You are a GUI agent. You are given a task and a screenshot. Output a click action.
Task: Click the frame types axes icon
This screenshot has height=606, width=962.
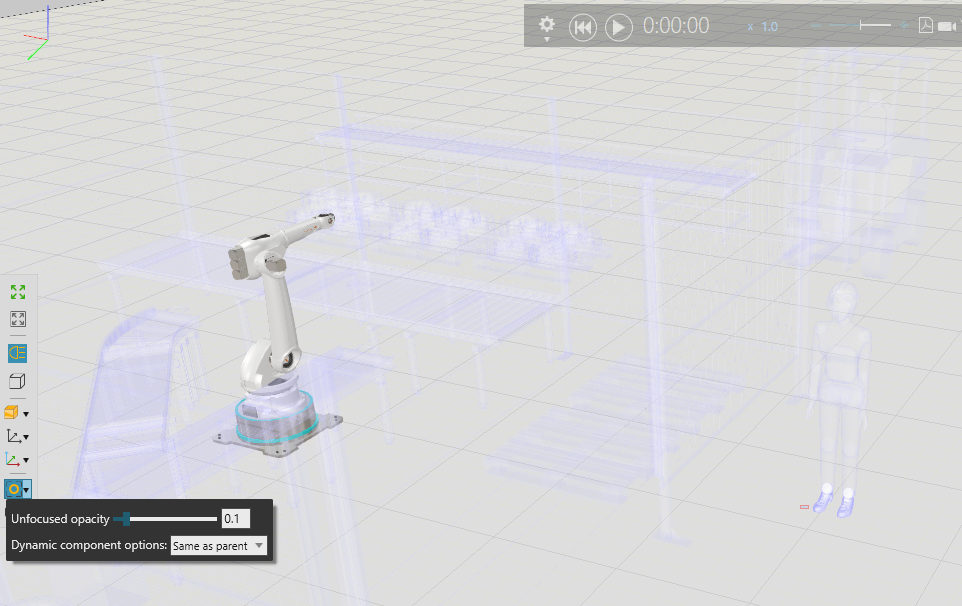tap(13, 436)
